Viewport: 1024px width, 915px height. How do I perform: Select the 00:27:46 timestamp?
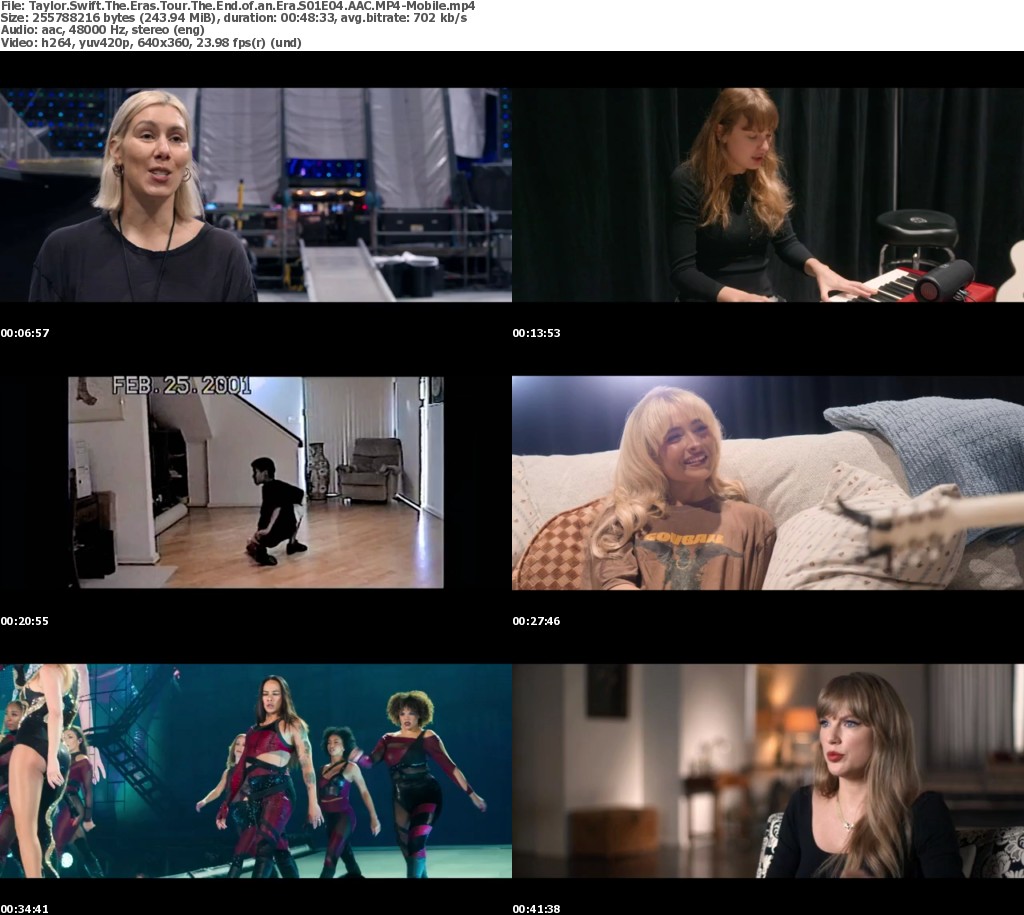(537, 621)
